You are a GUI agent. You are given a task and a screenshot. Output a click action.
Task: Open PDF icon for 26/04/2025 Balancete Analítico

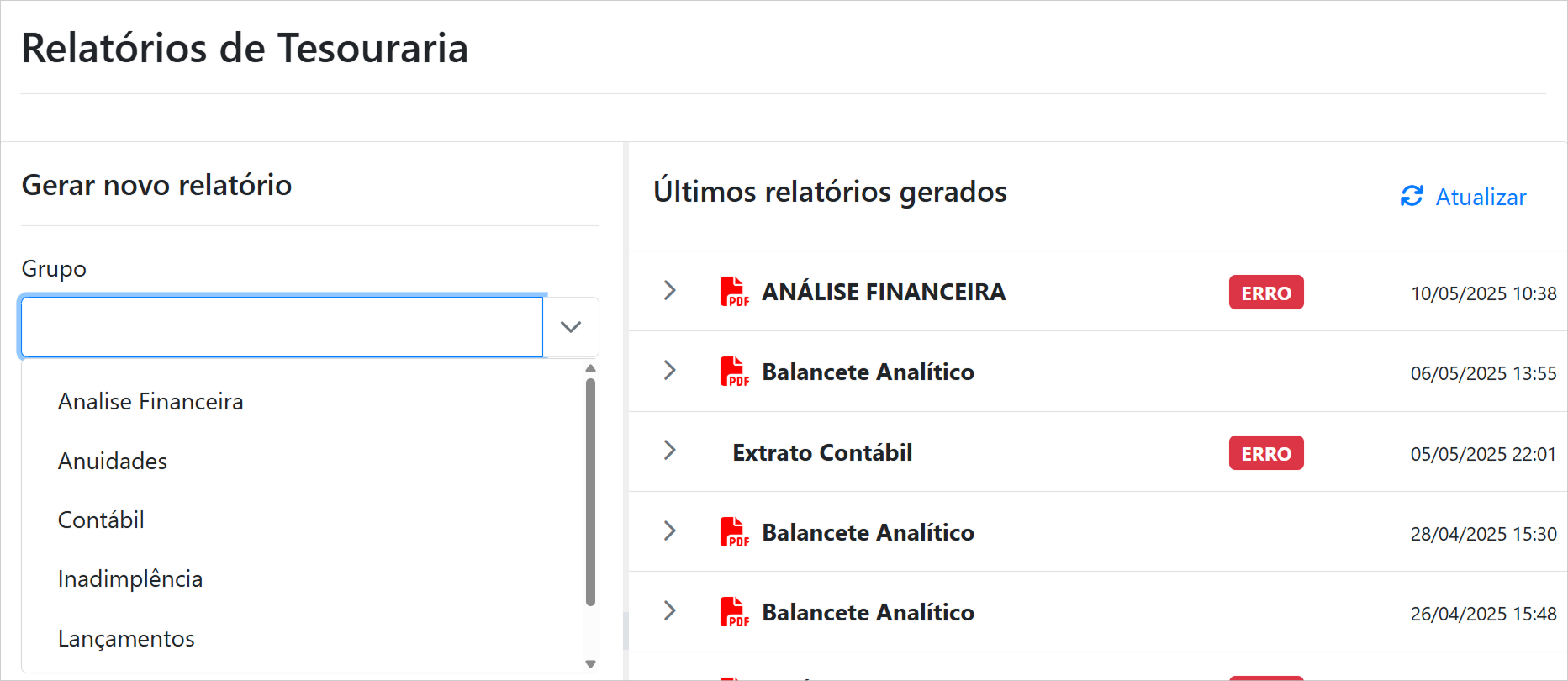[733, 612]
